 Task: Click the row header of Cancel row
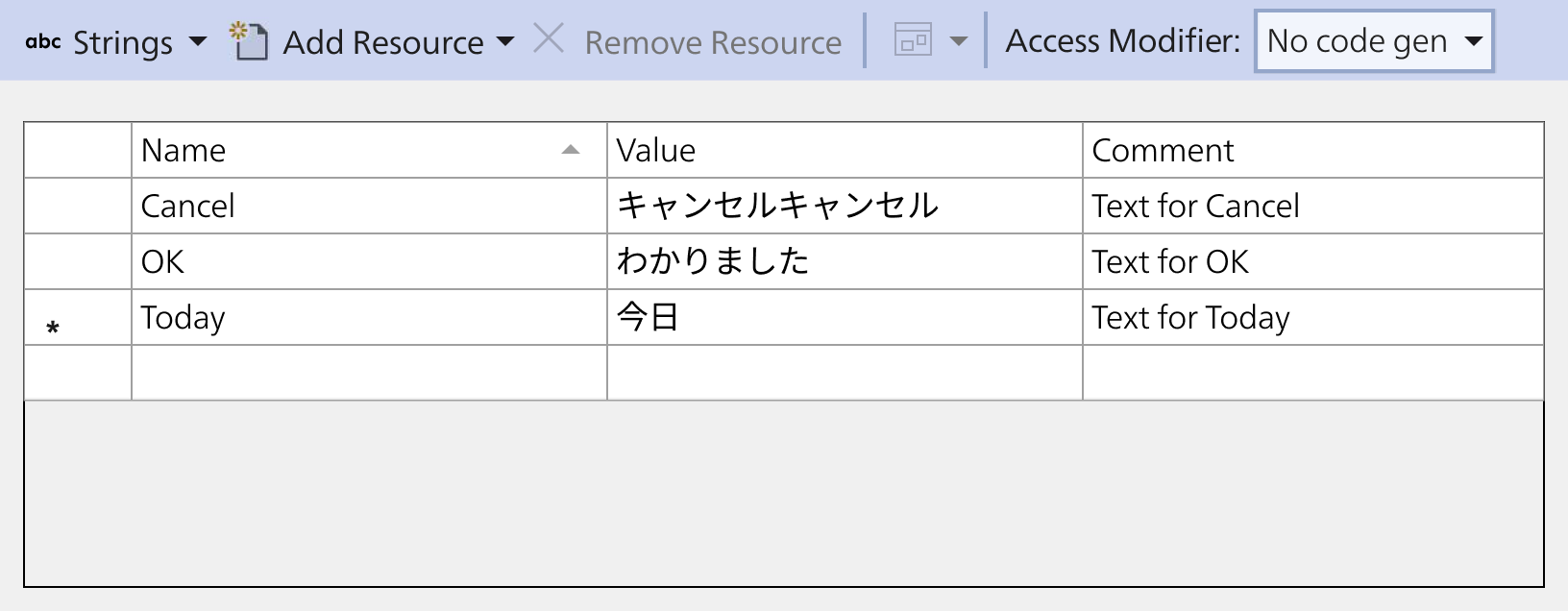coord(78,206)
